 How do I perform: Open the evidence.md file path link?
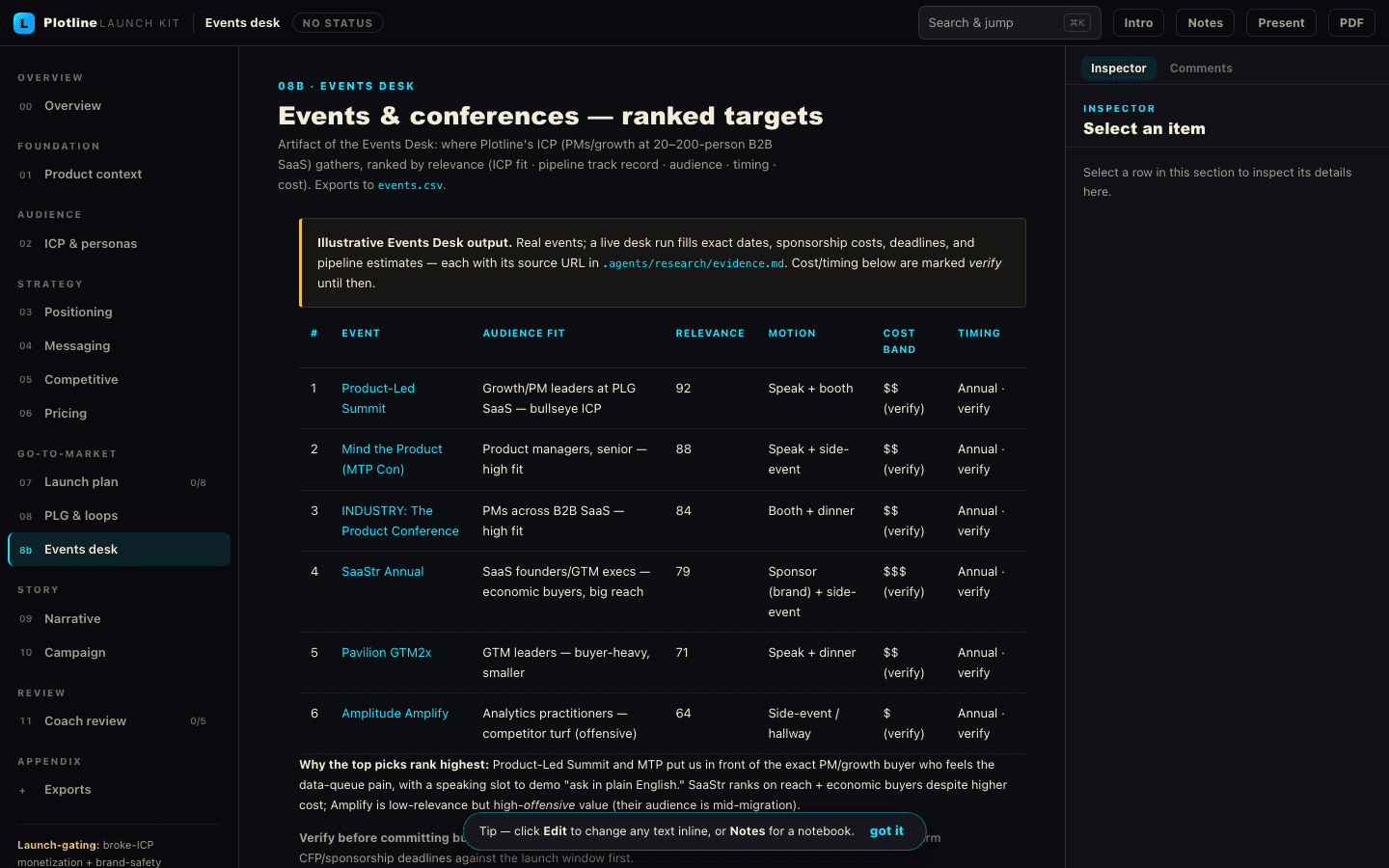click(693, 263)
